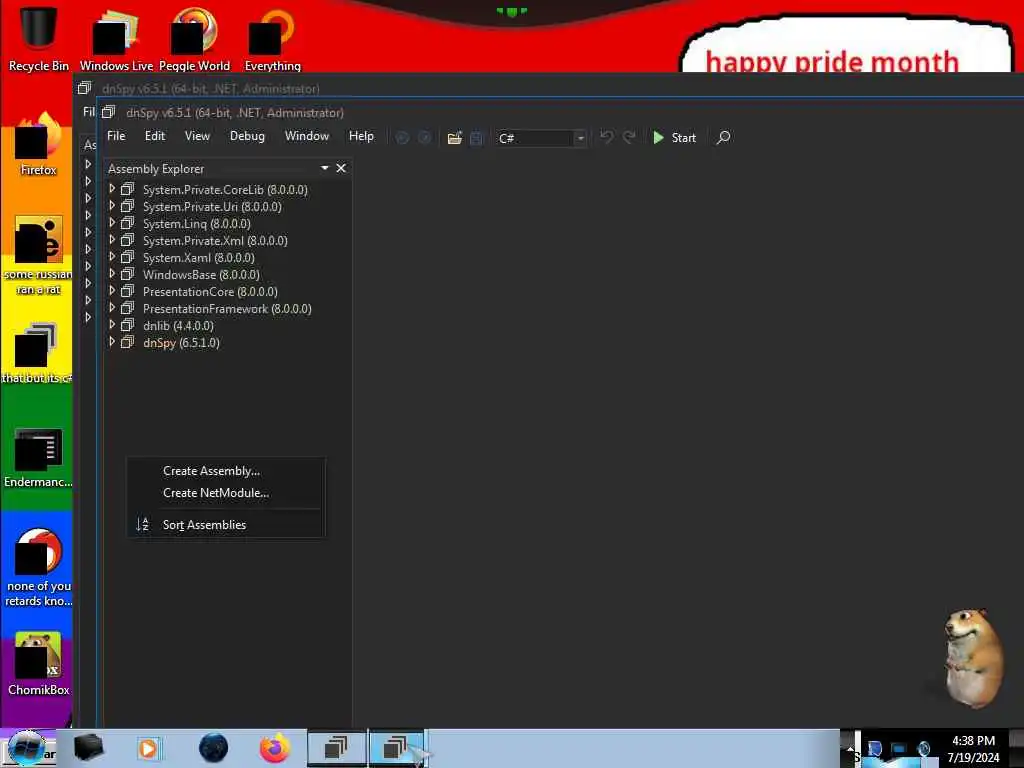The width and height of the screenshot is (1024, 768).
Task: Open Firefox from the taskbar
Action: (275, 748)
